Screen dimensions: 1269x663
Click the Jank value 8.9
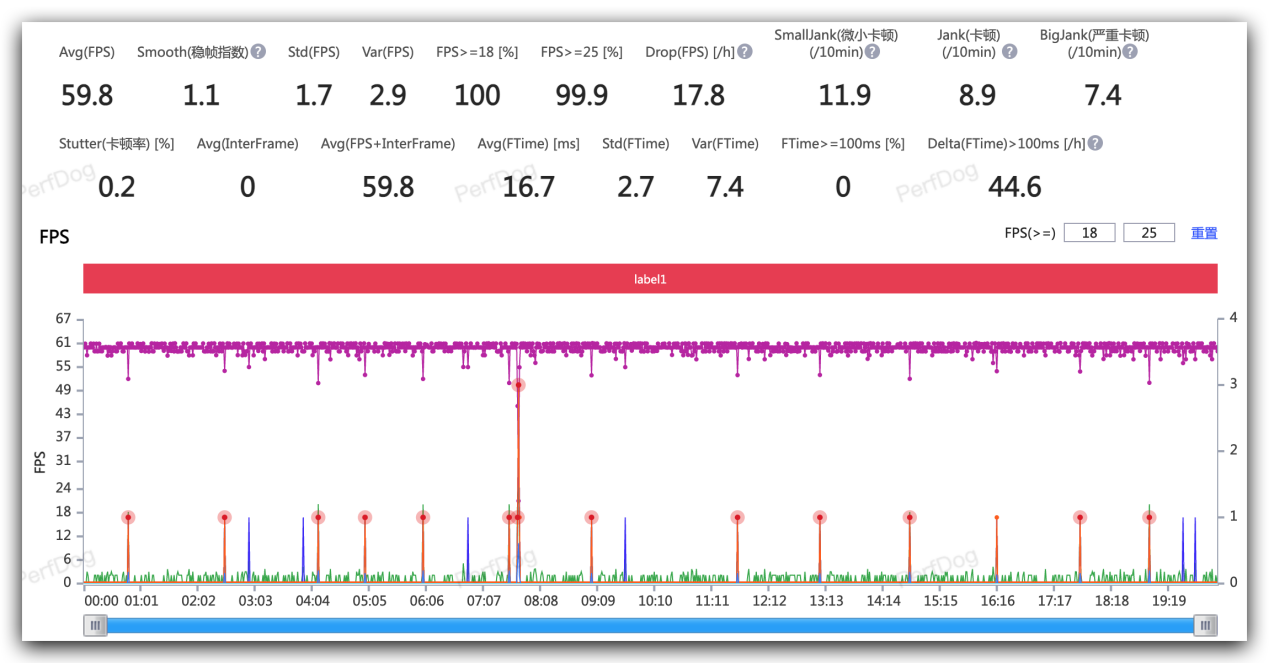tap(977, 96)
